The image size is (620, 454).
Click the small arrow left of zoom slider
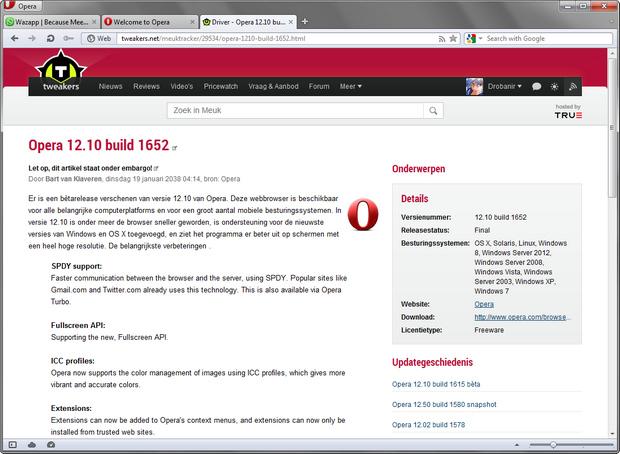516,445
